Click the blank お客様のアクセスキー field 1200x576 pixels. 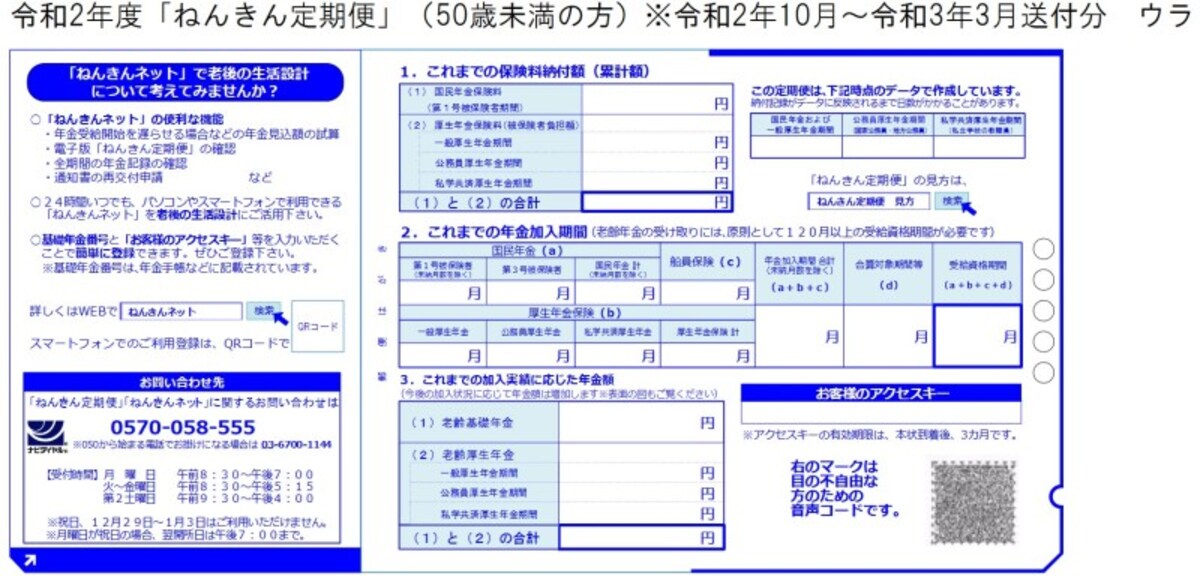tap(881, 413)
